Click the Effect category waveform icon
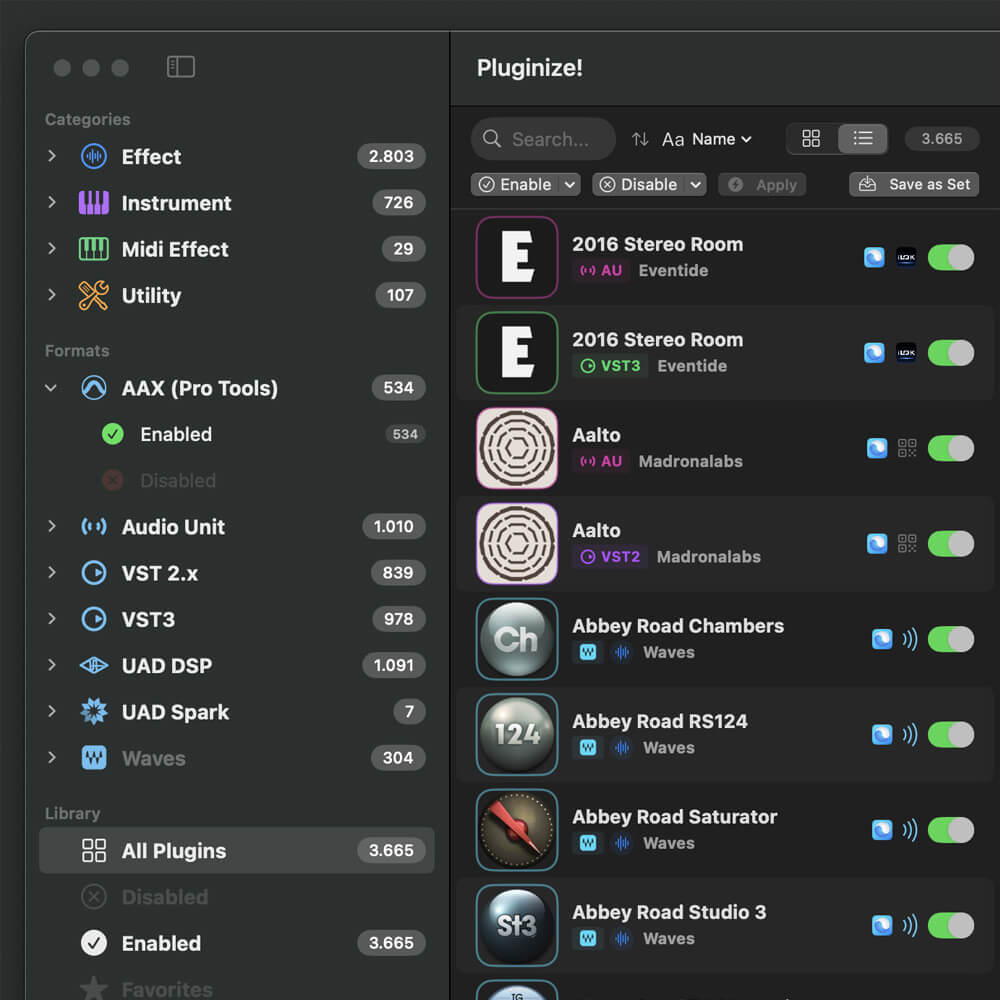This screenshot has width=1000, height=1000. coord(94,156)
